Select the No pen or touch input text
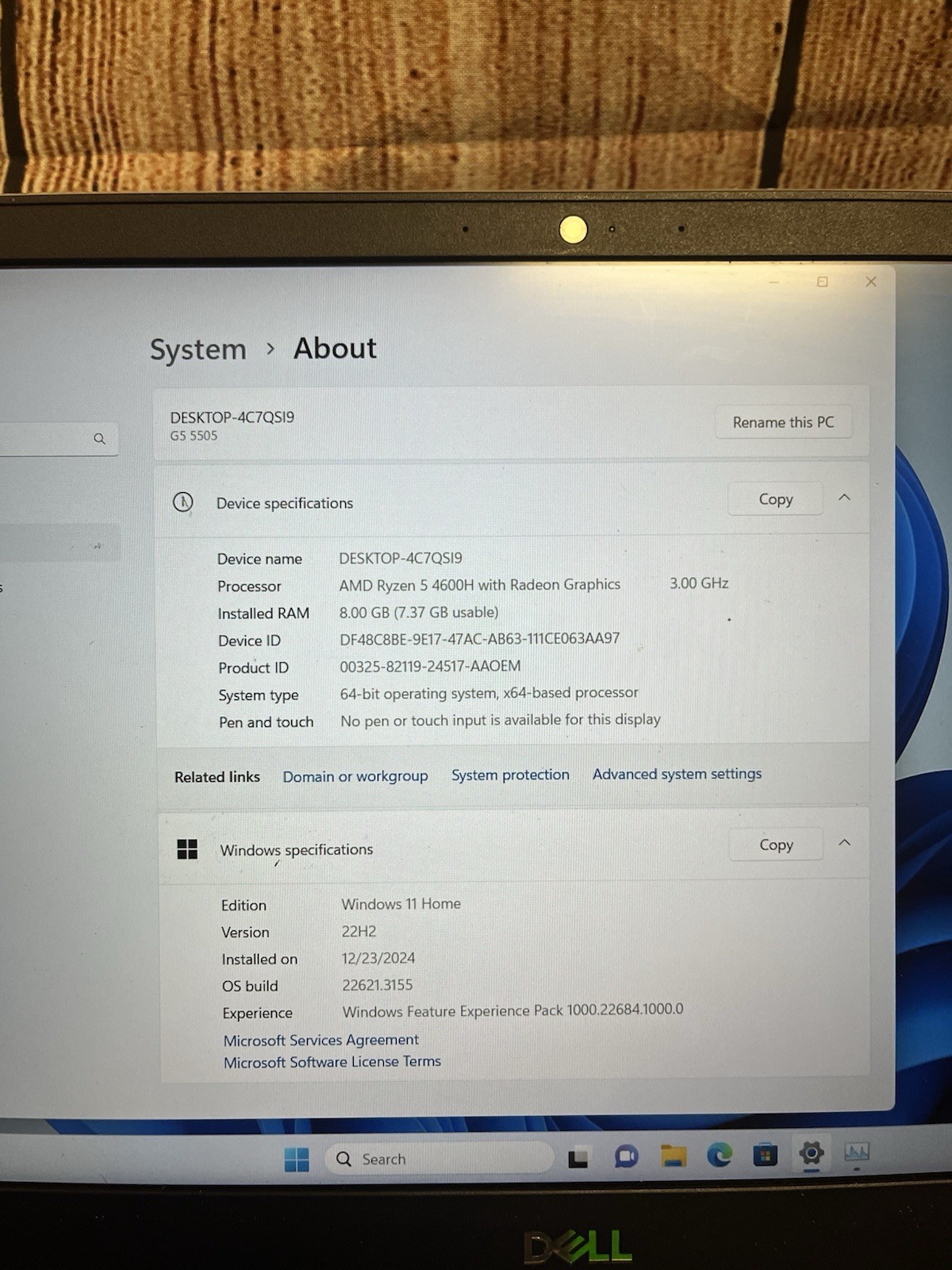 (501, 720)
